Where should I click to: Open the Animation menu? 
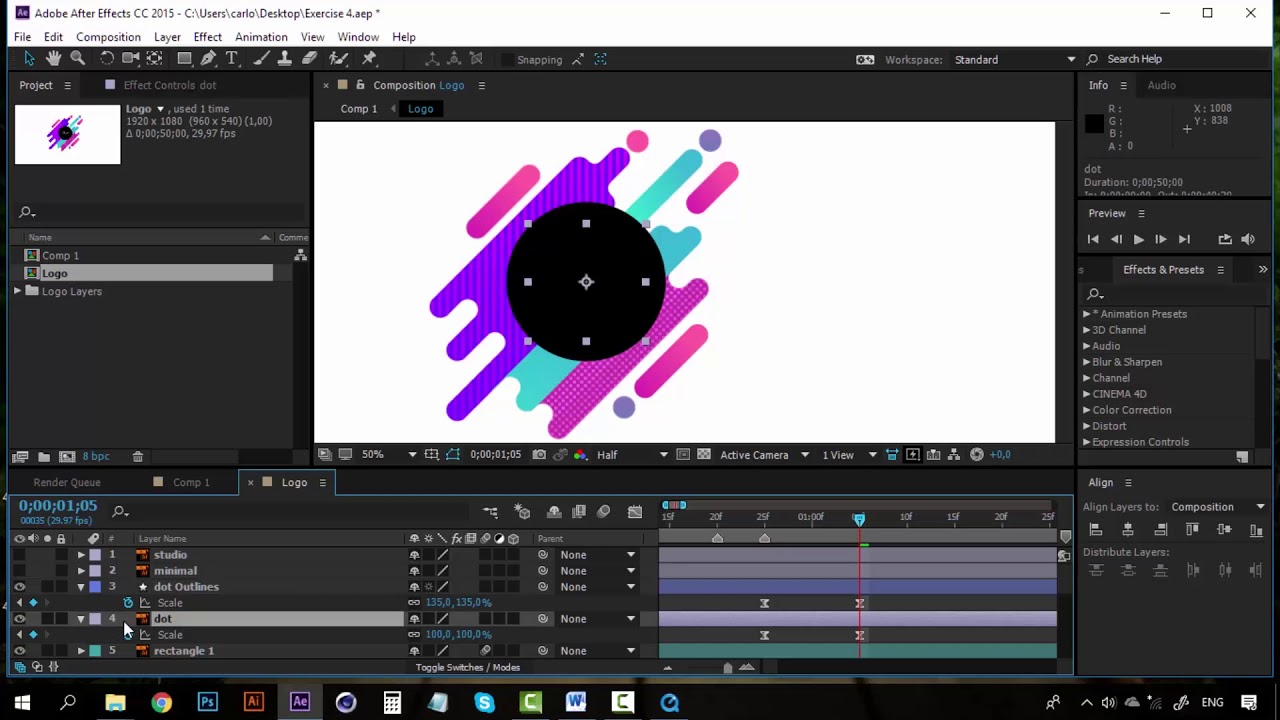pyautogui.click(x=261, y=37)
